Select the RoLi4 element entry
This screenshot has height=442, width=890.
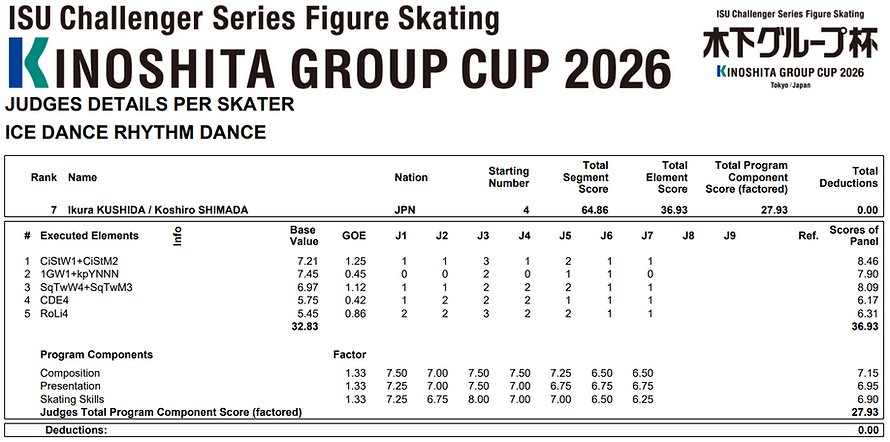(x=54, y=314)
